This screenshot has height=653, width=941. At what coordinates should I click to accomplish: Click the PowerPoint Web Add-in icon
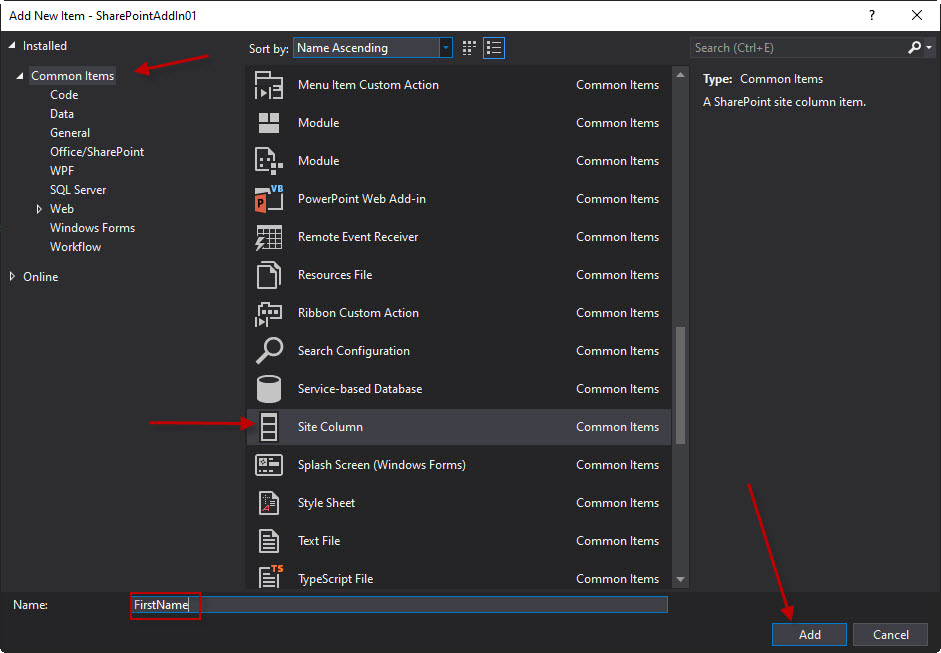pyautogui.click(x=269, y=199)
